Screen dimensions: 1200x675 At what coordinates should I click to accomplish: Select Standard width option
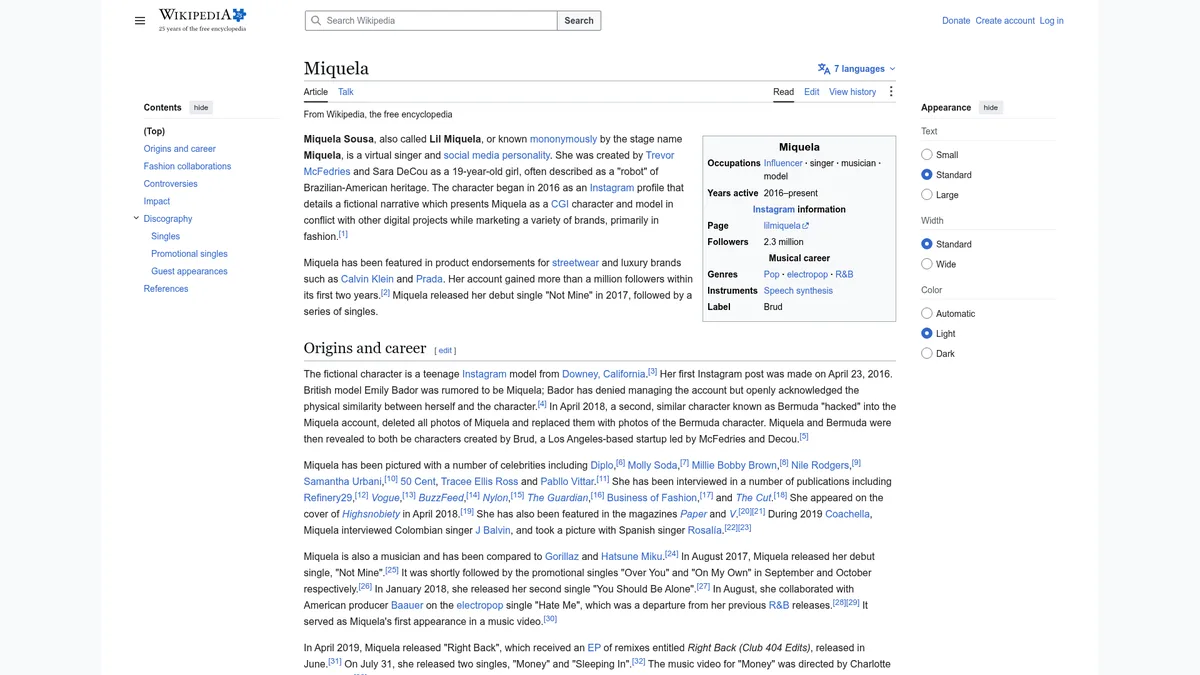927,244
